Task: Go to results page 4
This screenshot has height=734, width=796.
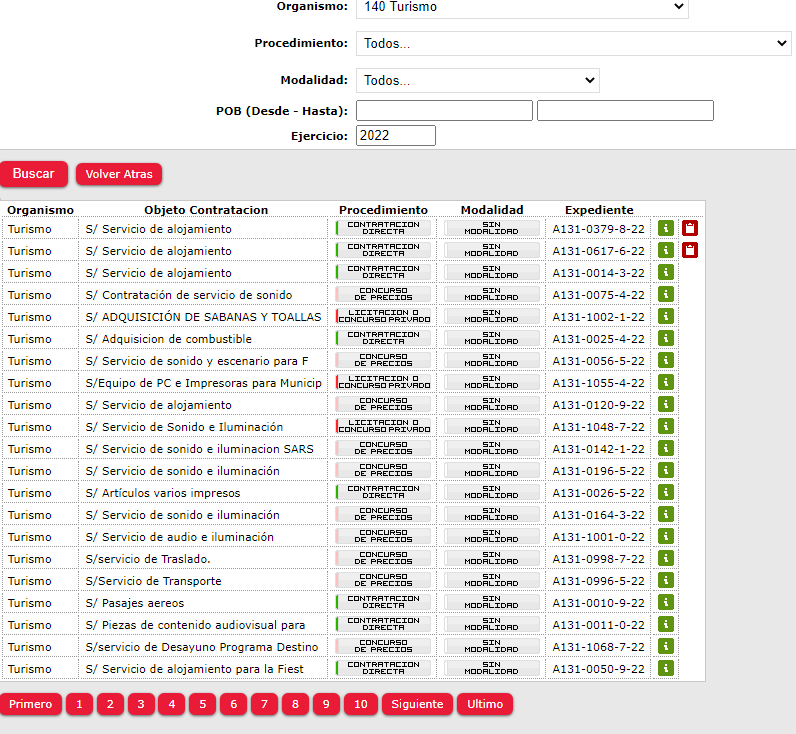Action: (172, 704)
